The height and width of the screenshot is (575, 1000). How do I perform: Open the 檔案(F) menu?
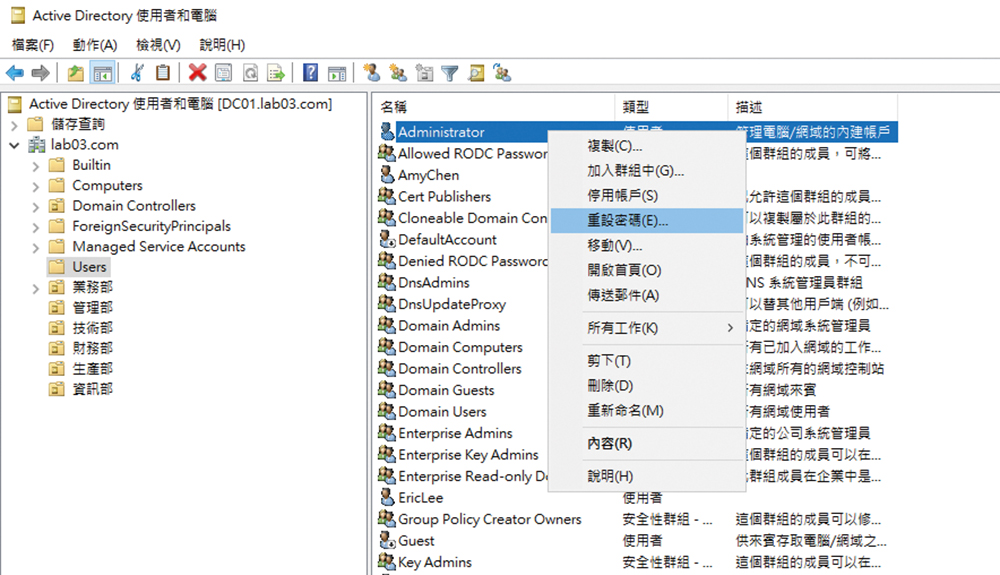click(33, 45)
